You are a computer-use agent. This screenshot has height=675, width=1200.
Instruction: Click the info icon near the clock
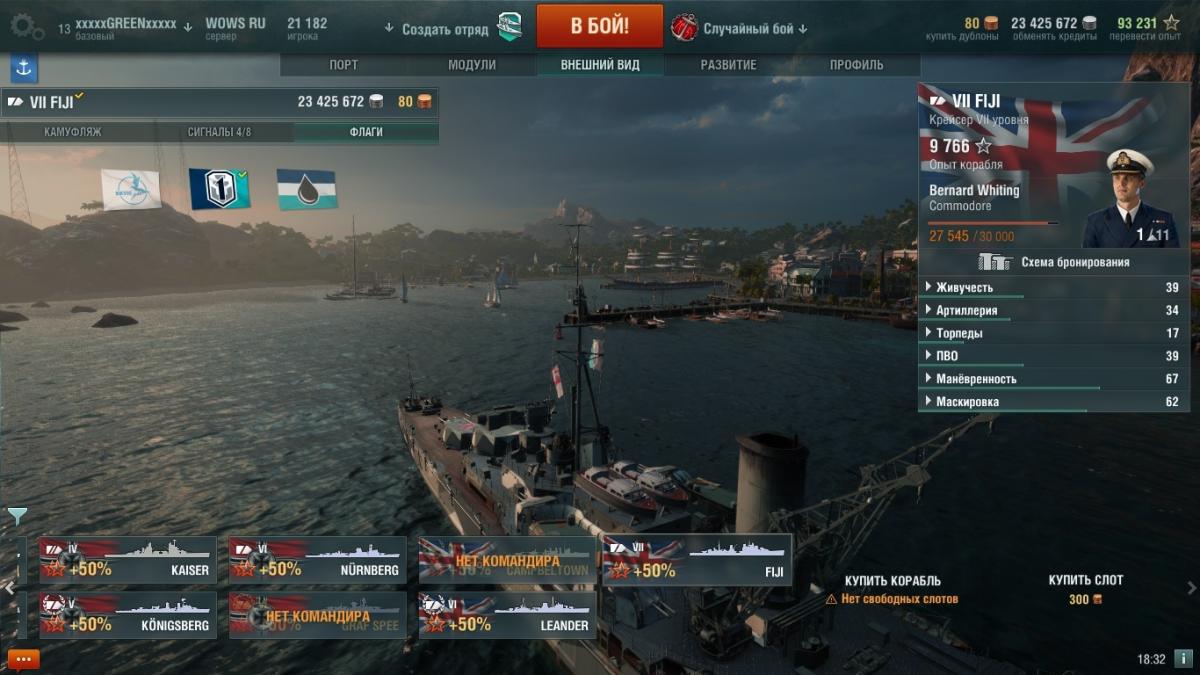pyautogui.click(x=1183, y=658)
